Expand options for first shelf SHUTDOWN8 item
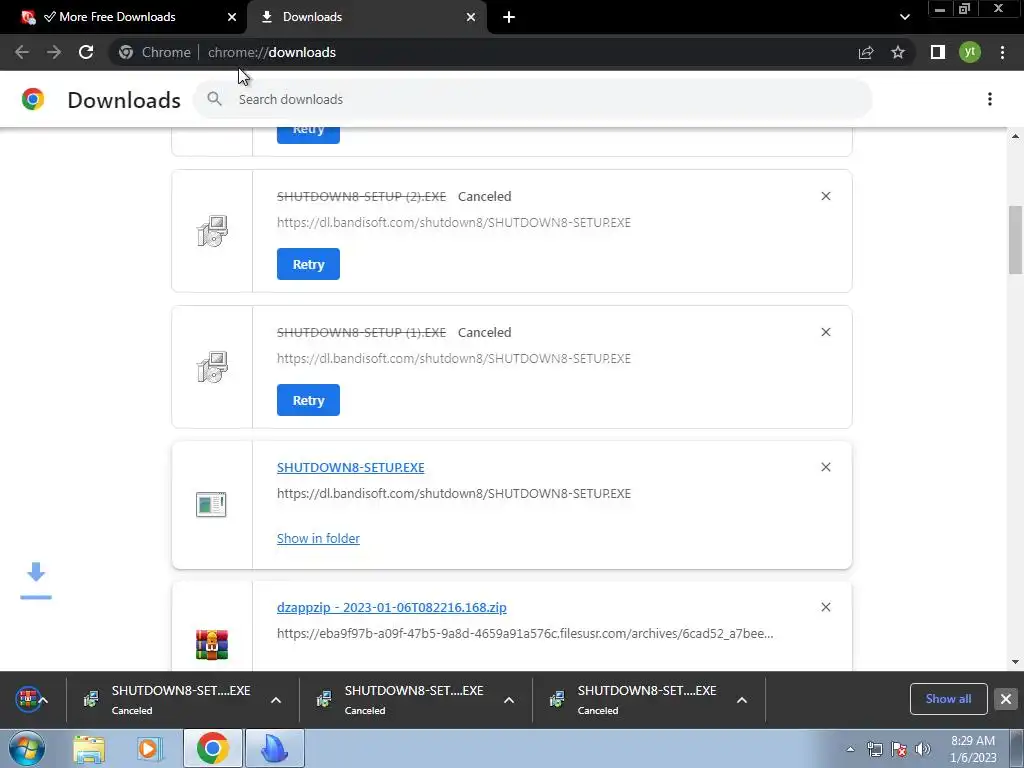The image size is (1024, 768). coord(276,700)
